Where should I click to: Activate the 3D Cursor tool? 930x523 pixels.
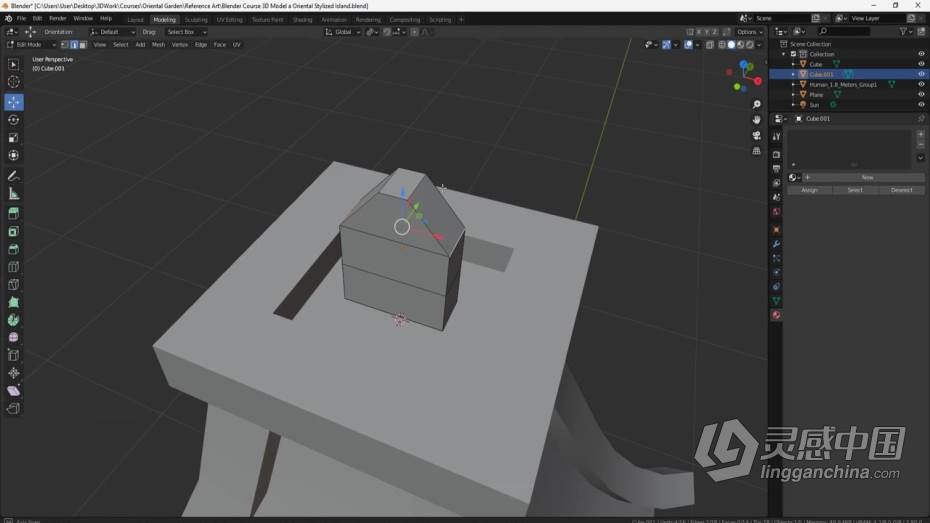point(14,82)
